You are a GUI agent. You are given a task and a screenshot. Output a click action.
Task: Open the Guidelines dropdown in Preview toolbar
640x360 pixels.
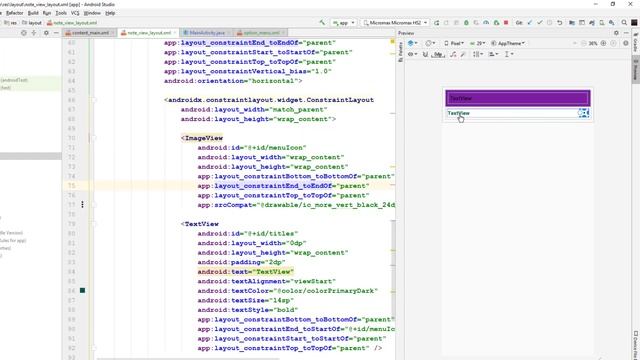[509, 54]
